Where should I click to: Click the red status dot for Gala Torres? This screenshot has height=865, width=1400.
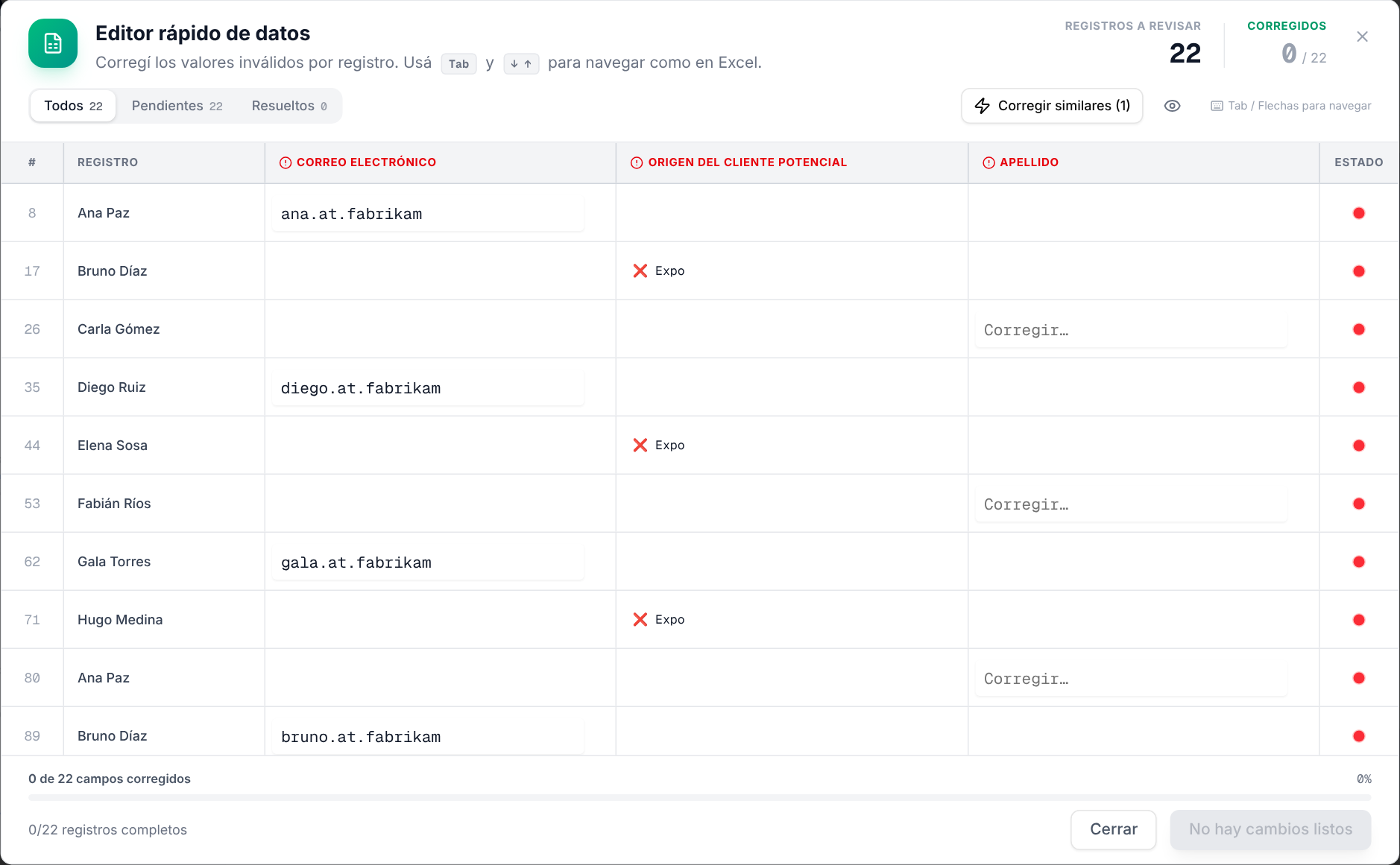[1359, 562]
